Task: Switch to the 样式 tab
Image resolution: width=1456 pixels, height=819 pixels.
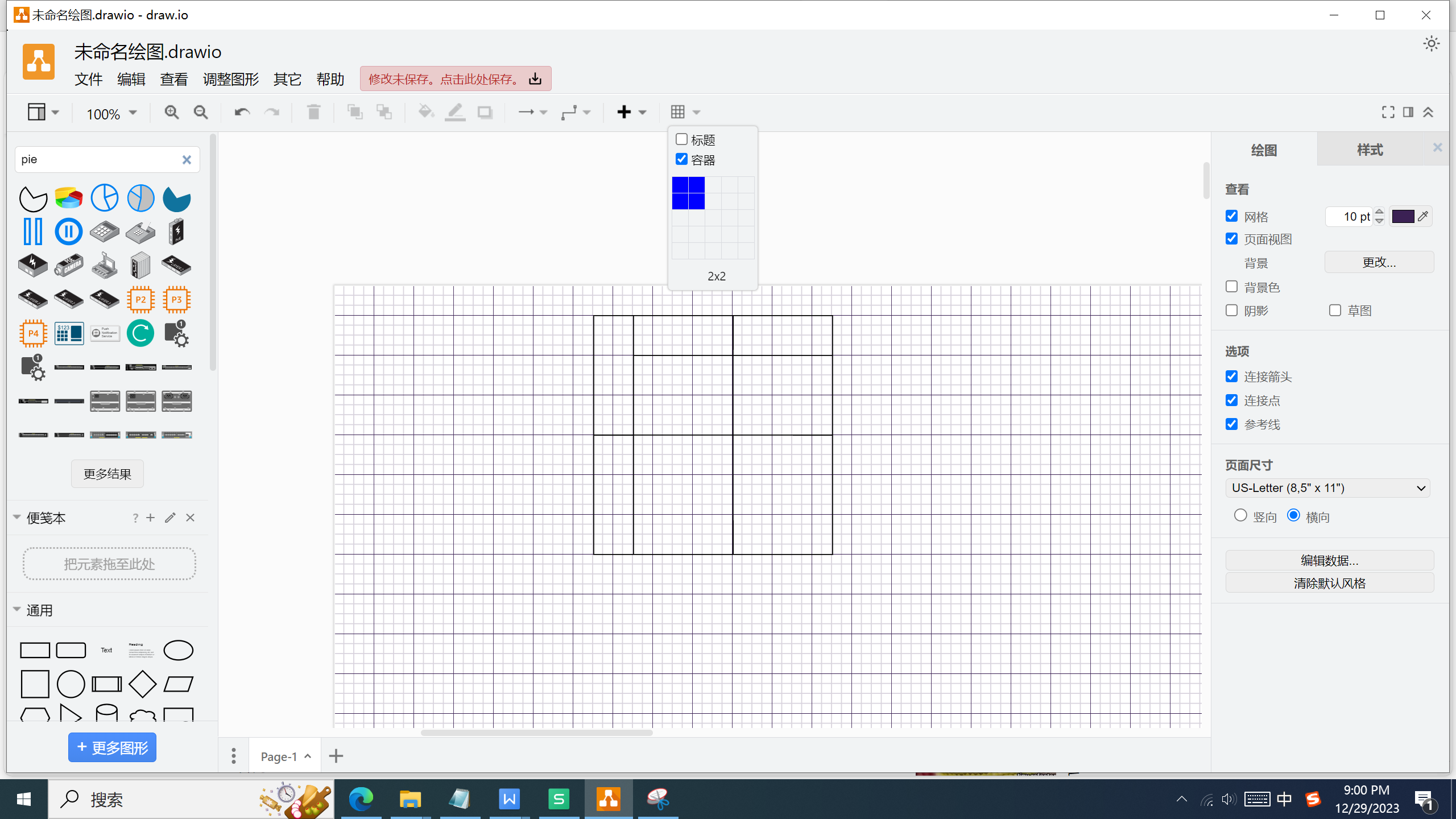Action: [x=1370, y=150]
